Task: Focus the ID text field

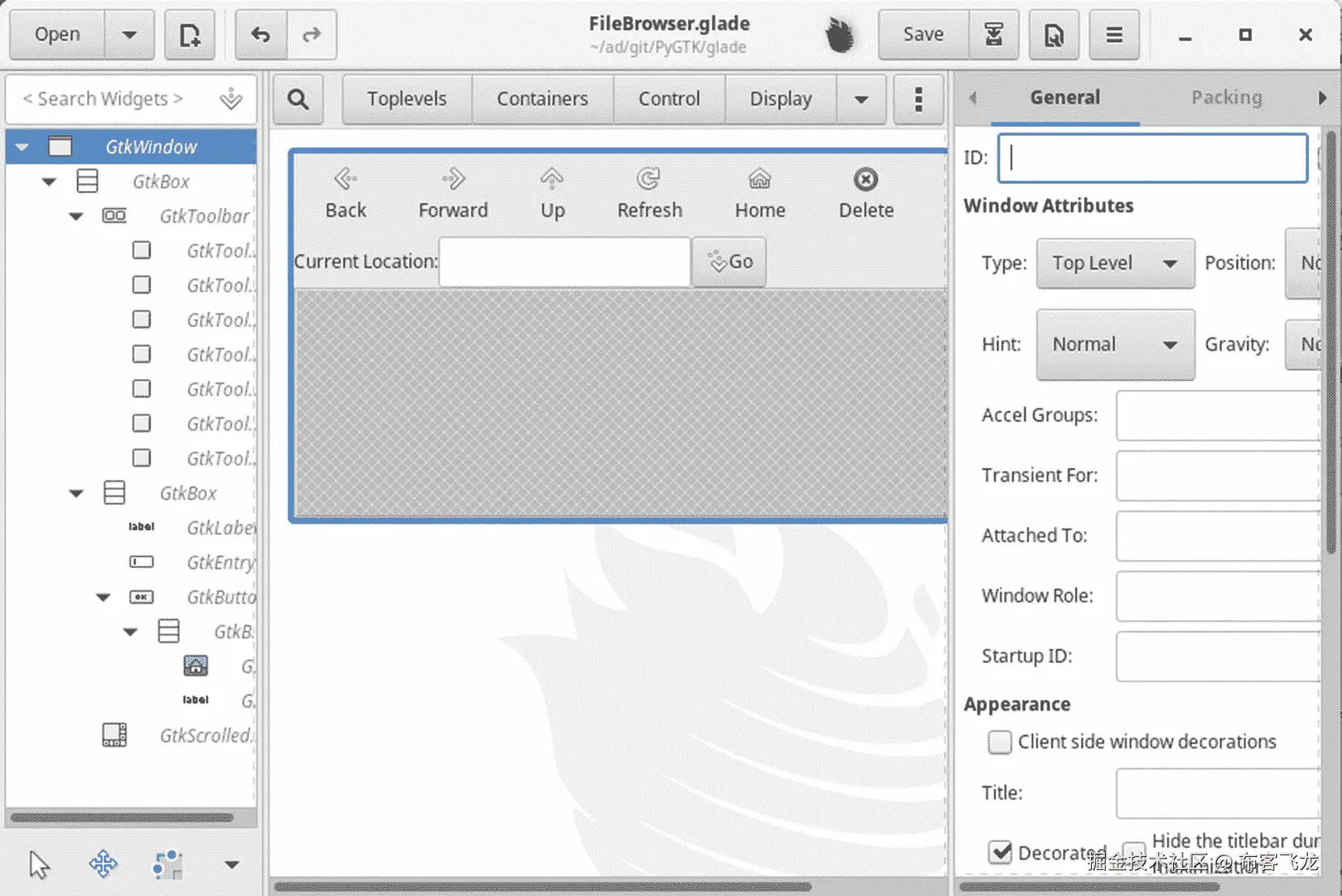Action: click(1153, 157)
